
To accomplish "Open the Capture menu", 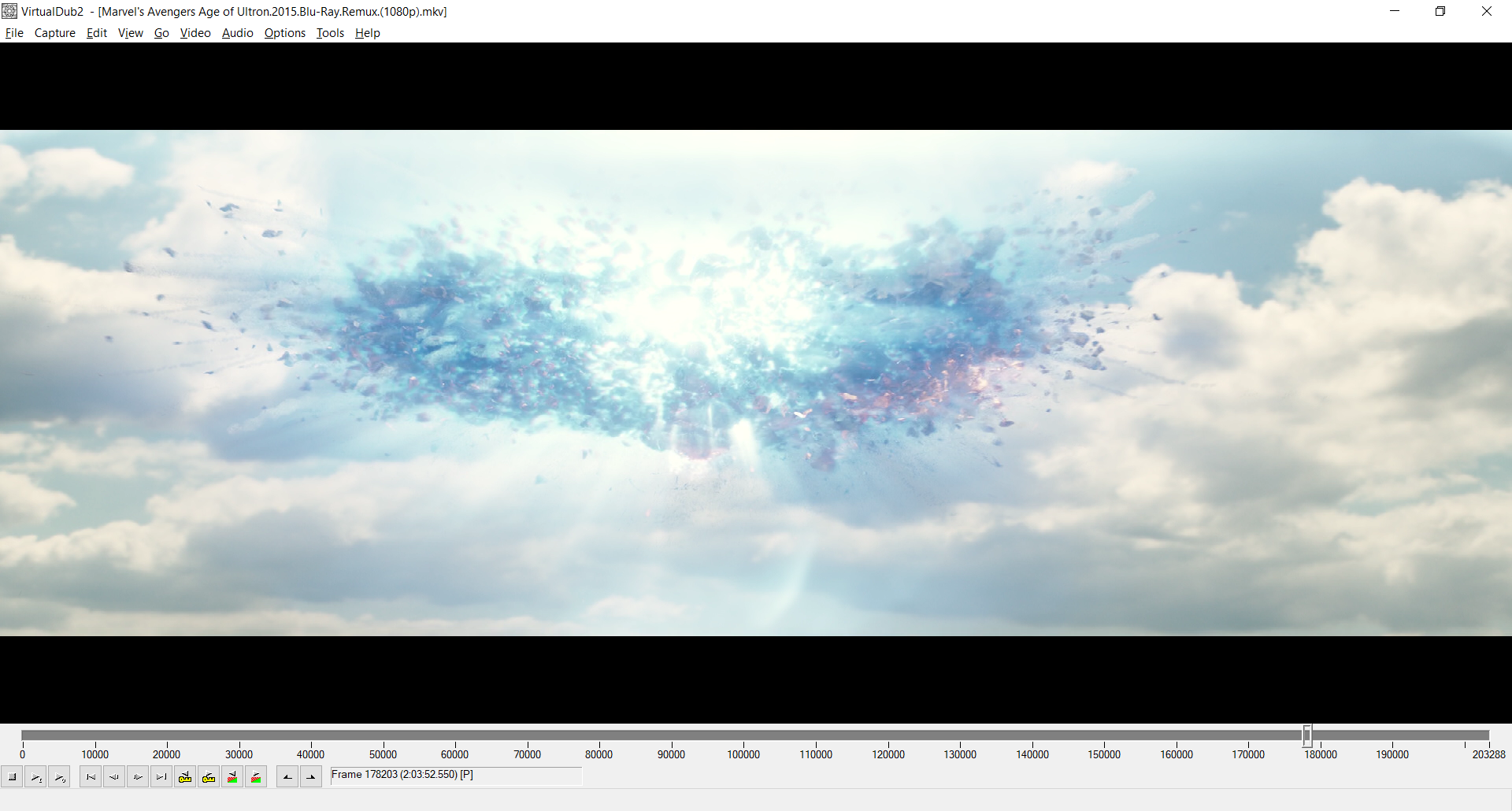I will point(55,33).
